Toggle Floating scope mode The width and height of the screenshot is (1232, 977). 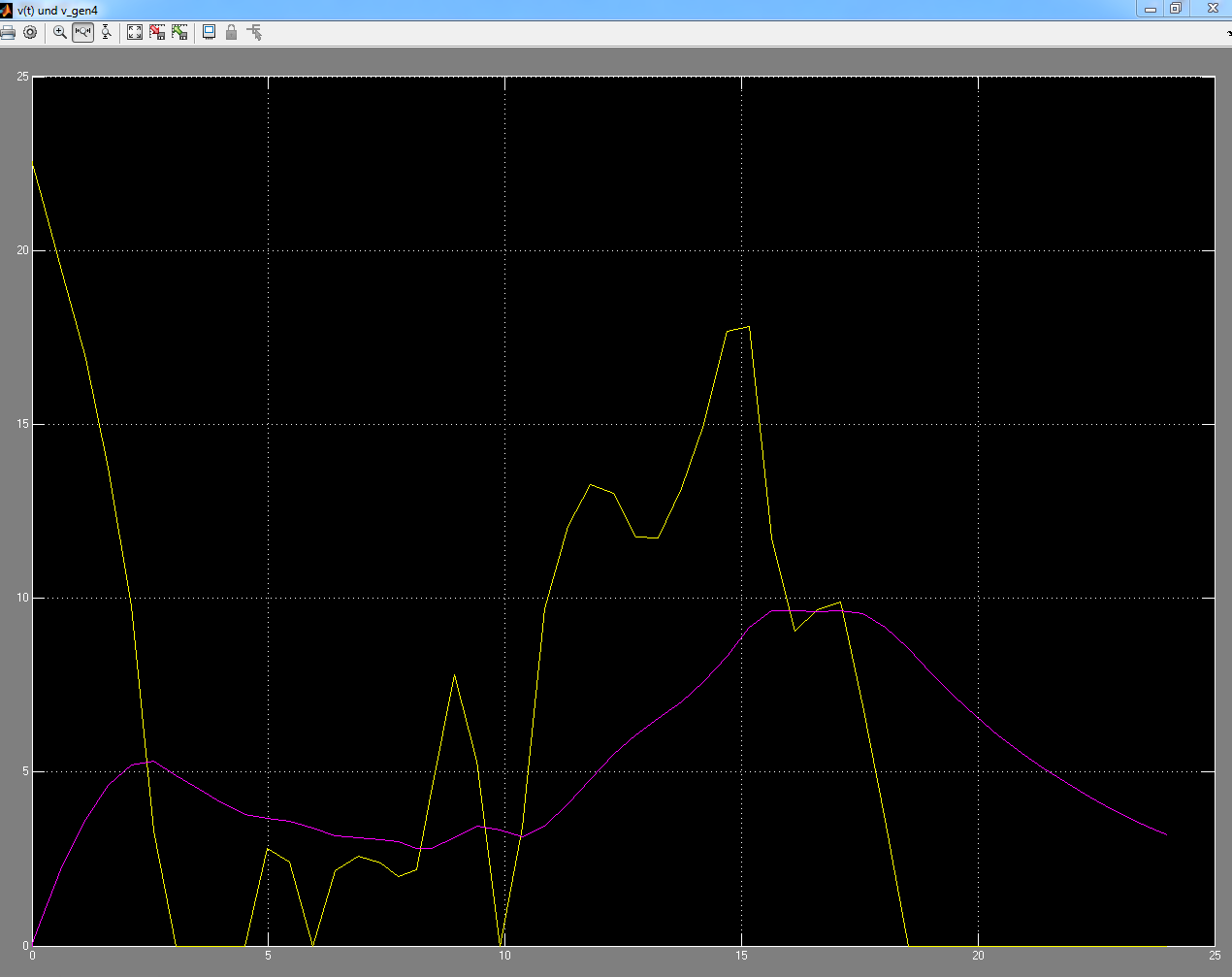click(209, 32)
